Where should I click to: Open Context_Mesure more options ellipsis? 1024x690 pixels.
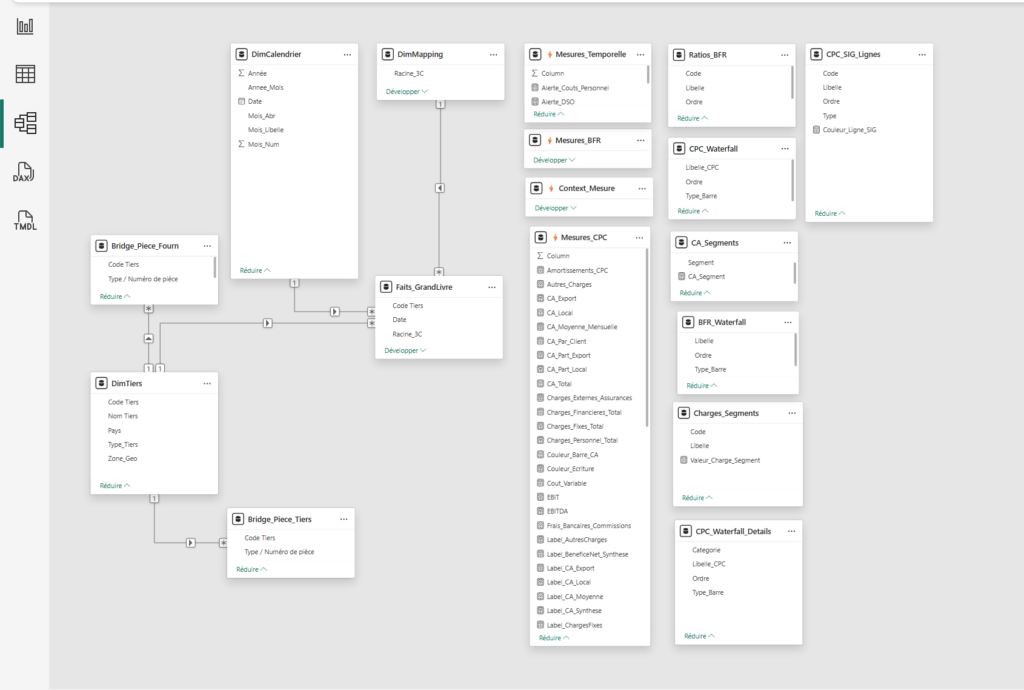(x=642, y=189)
